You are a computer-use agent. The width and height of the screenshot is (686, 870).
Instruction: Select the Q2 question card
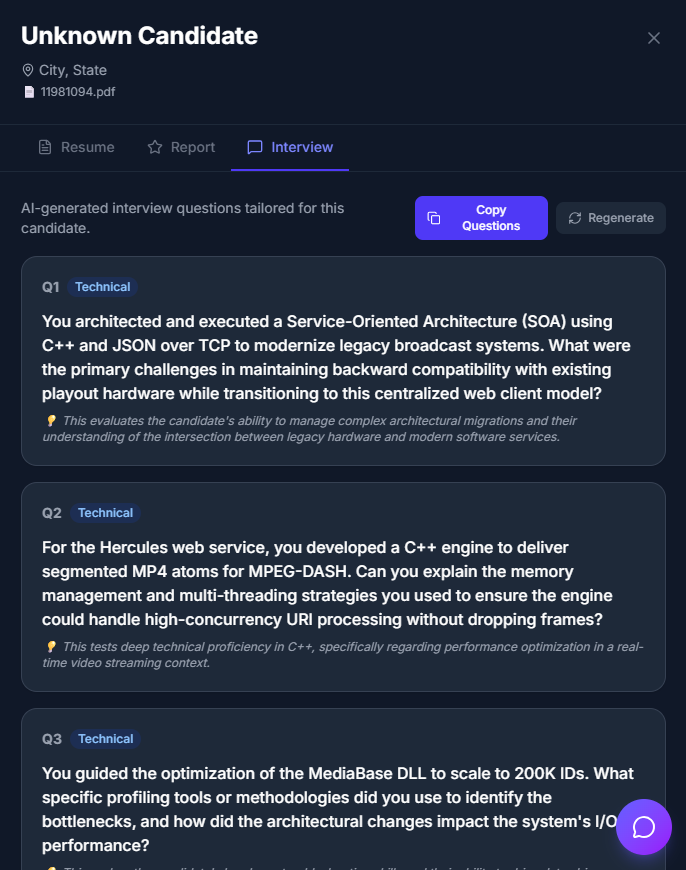343,586
